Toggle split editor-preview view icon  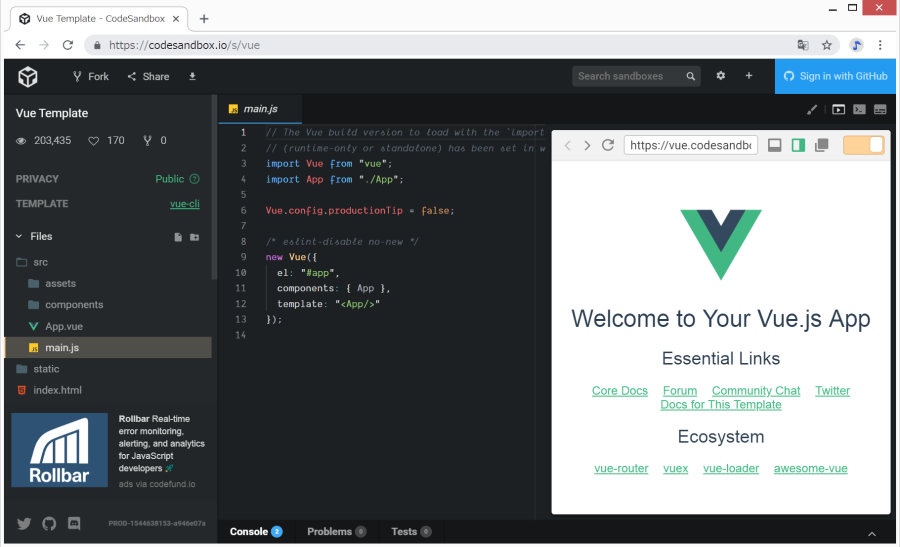tap(798, 145)
